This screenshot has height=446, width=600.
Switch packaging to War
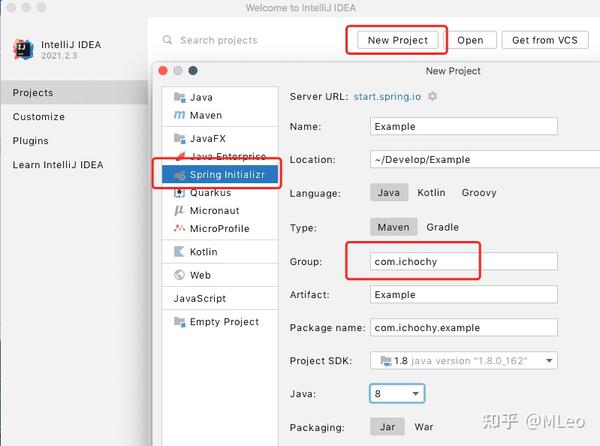tap(424, 427)
